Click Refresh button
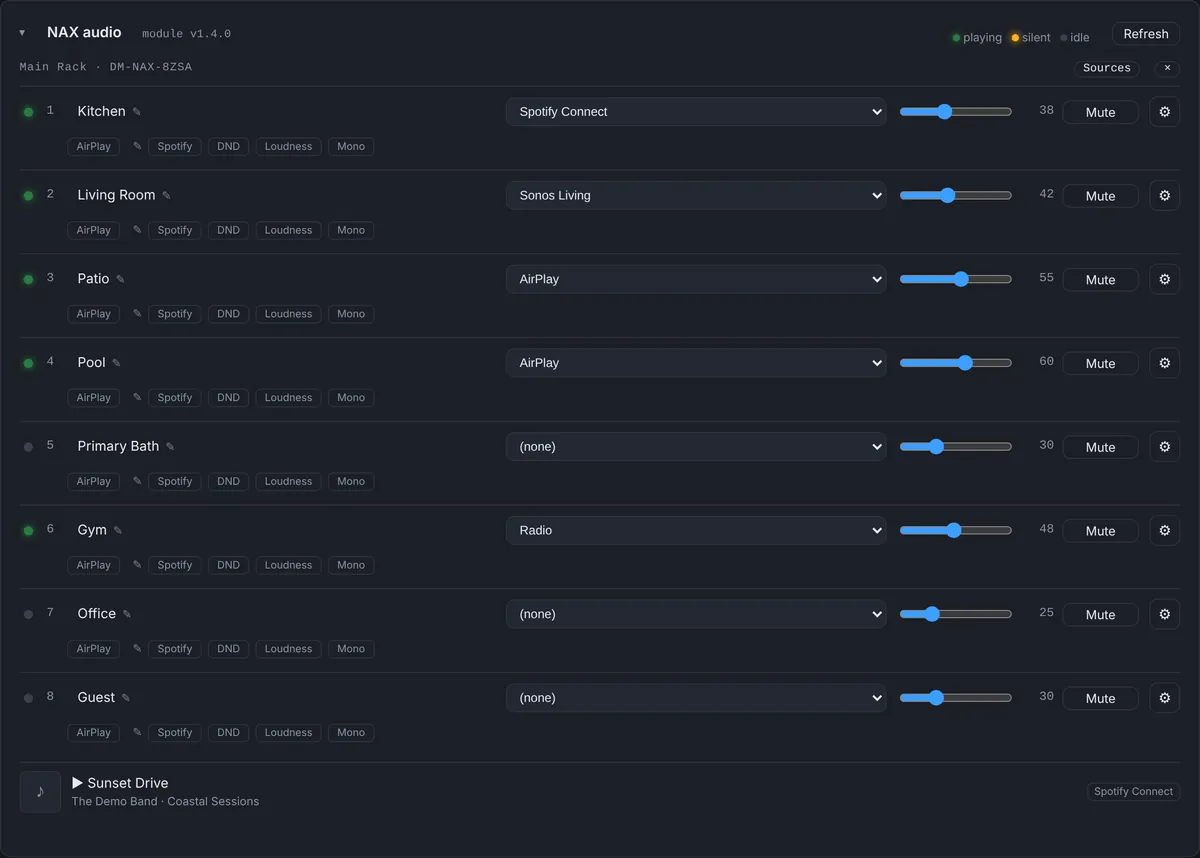Screen dimensions: 1200x858 [1146, 34]
